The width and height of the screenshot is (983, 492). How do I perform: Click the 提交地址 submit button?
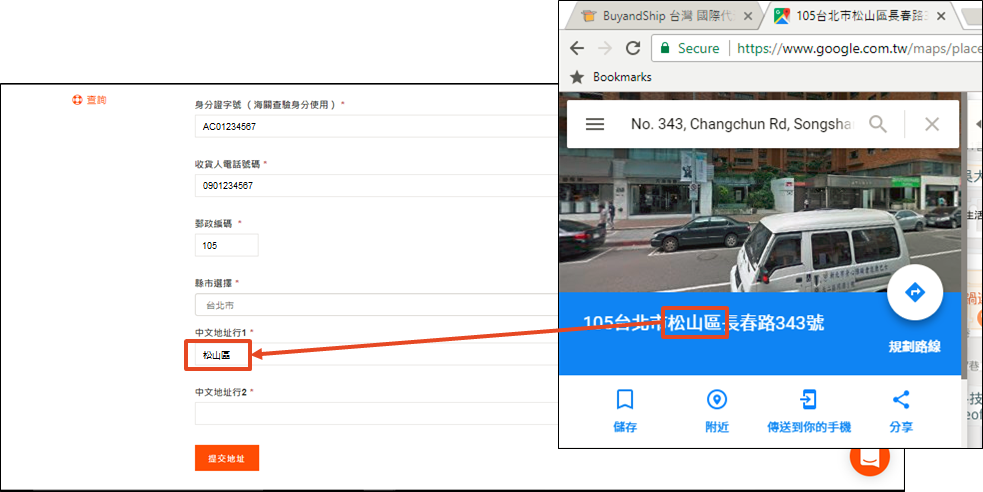[226, 458]
